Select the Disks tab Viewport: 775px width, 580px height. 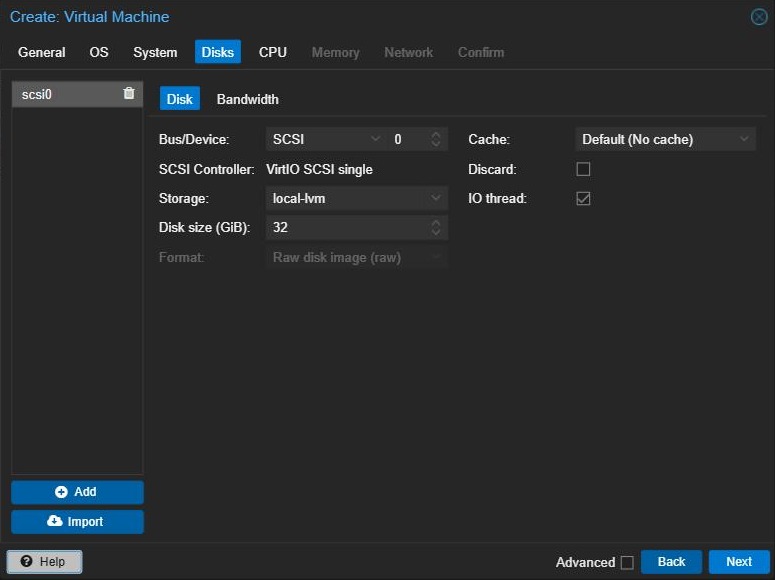[x=217, y=52]
